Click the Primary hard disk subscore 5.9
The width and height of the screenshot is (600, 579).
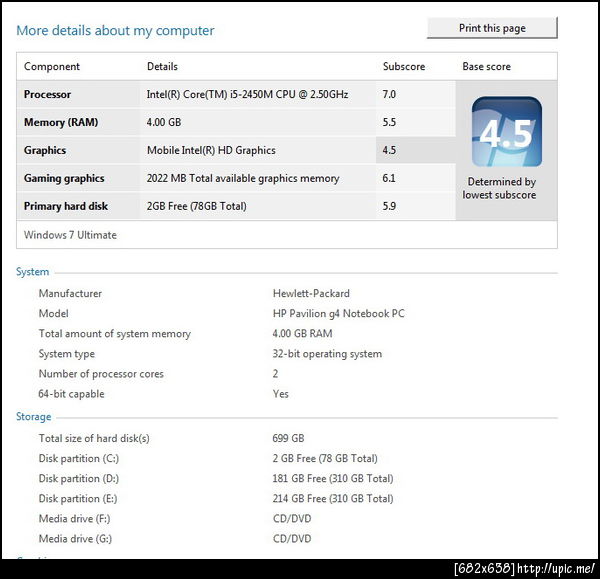tap(389, 206)
